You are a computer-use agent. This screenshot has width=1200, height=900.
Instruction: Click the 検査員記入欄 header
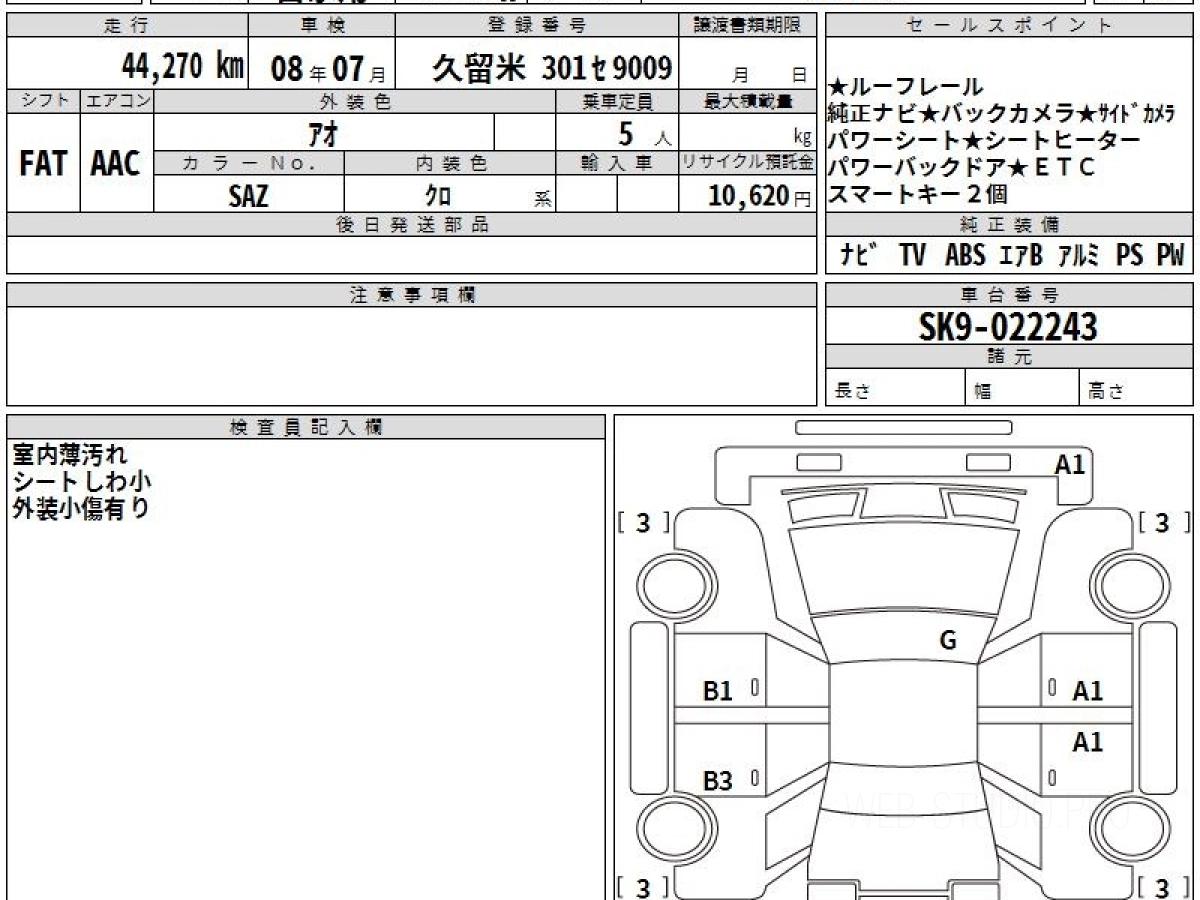coord(306,427)
